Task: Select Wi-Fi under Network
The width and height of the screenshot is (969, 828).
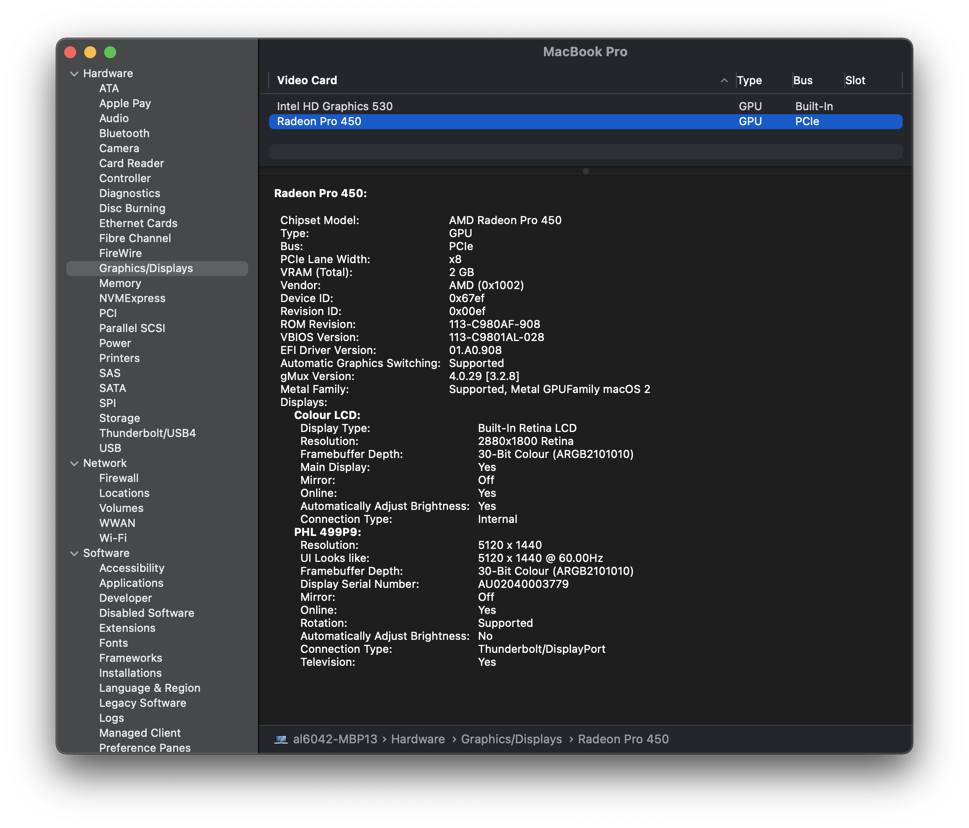Action: point(113,538)
